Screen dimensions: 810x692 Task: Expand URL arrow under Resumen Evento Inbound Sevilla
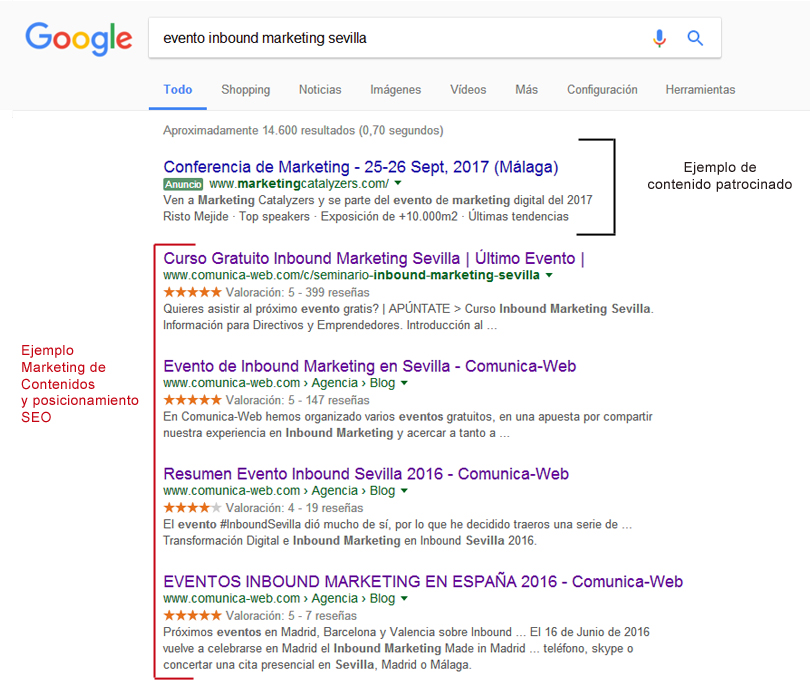click(x=404, y=491)
